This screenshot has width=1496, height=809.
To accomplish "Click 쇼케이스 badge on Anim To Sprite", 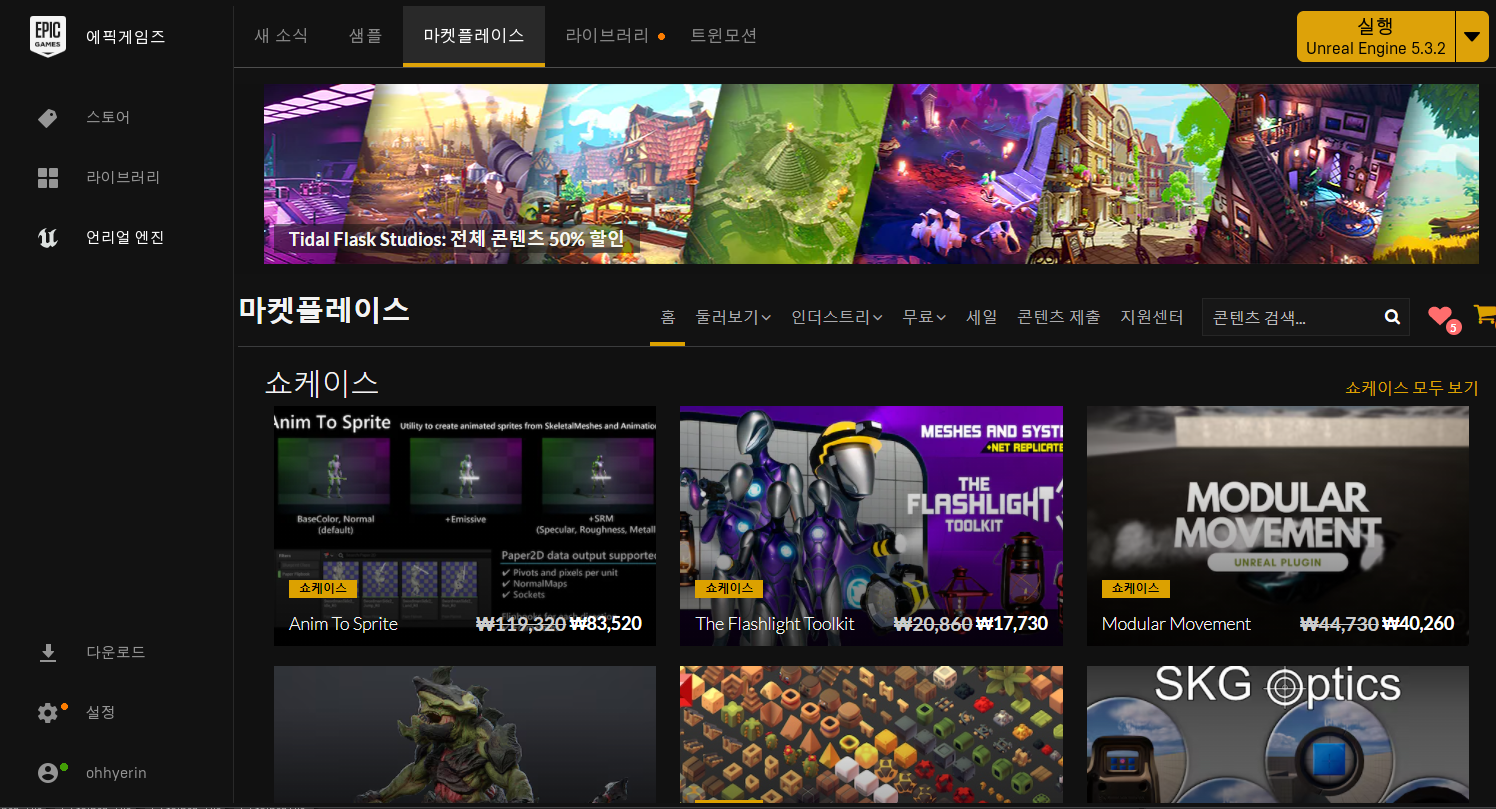I will (323, 589).
